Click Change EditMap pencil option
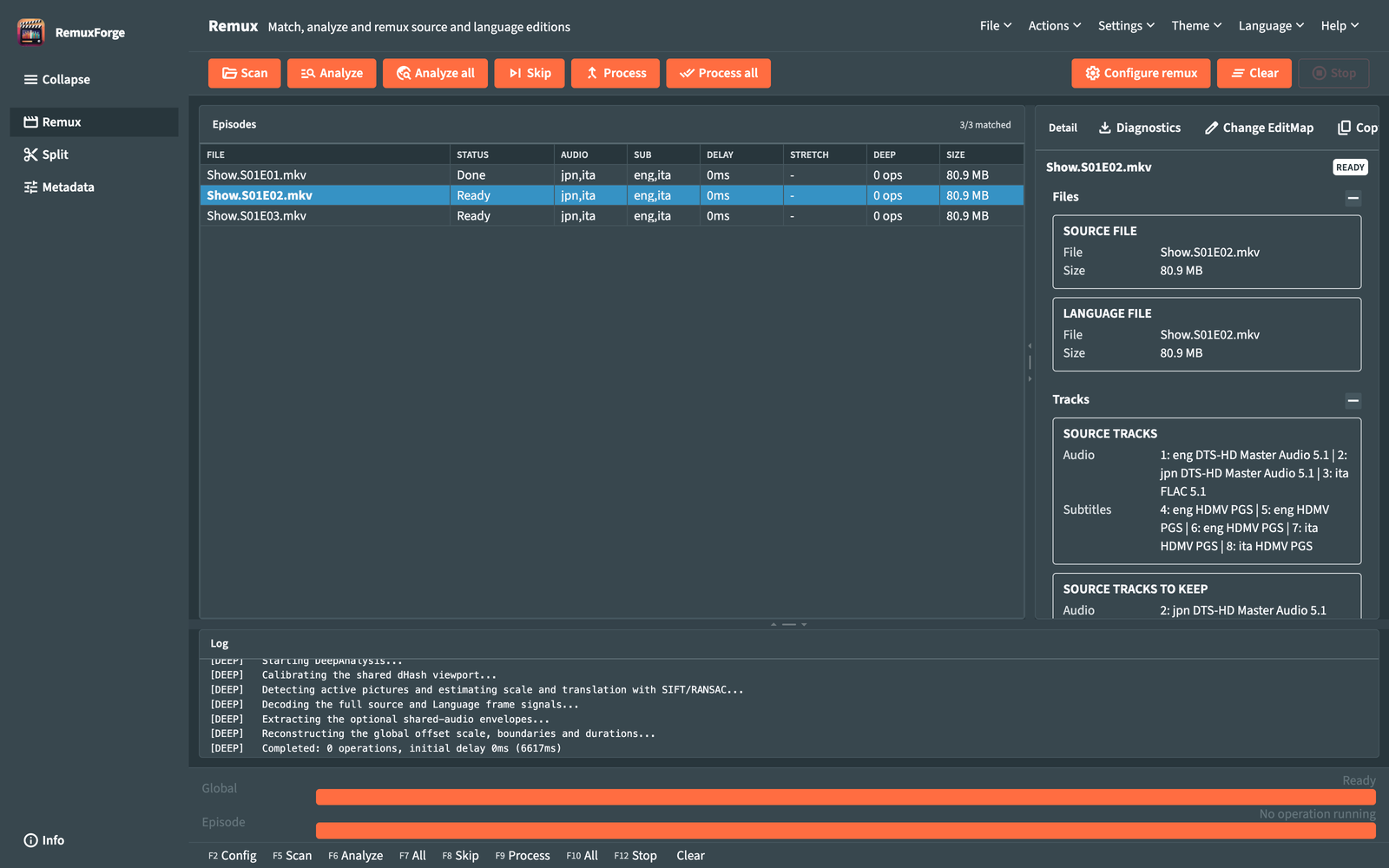The height and width of the screenshot is (868, 1389). click(1259, 128)
